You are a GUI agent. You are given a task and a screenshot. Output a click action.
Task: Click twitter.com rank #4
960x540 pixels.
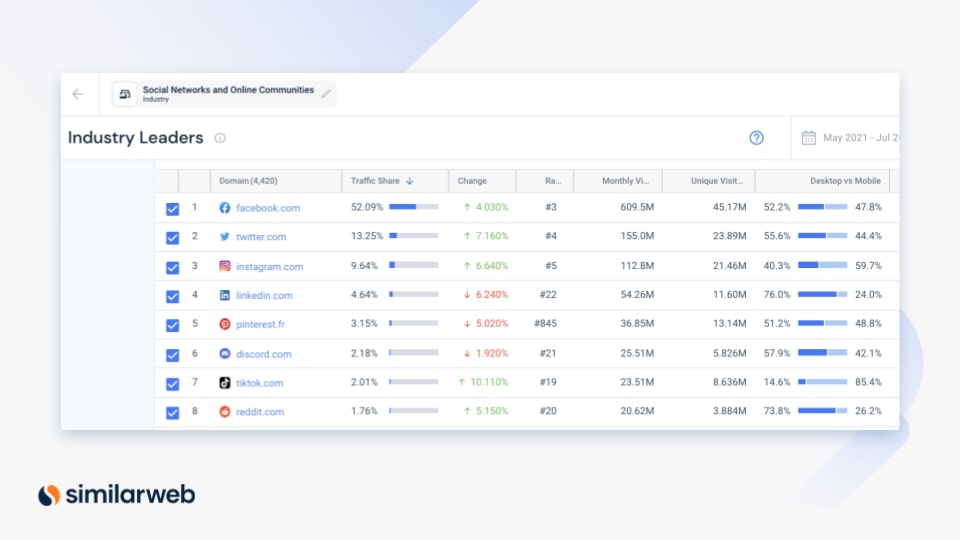[x=551, y=236]
